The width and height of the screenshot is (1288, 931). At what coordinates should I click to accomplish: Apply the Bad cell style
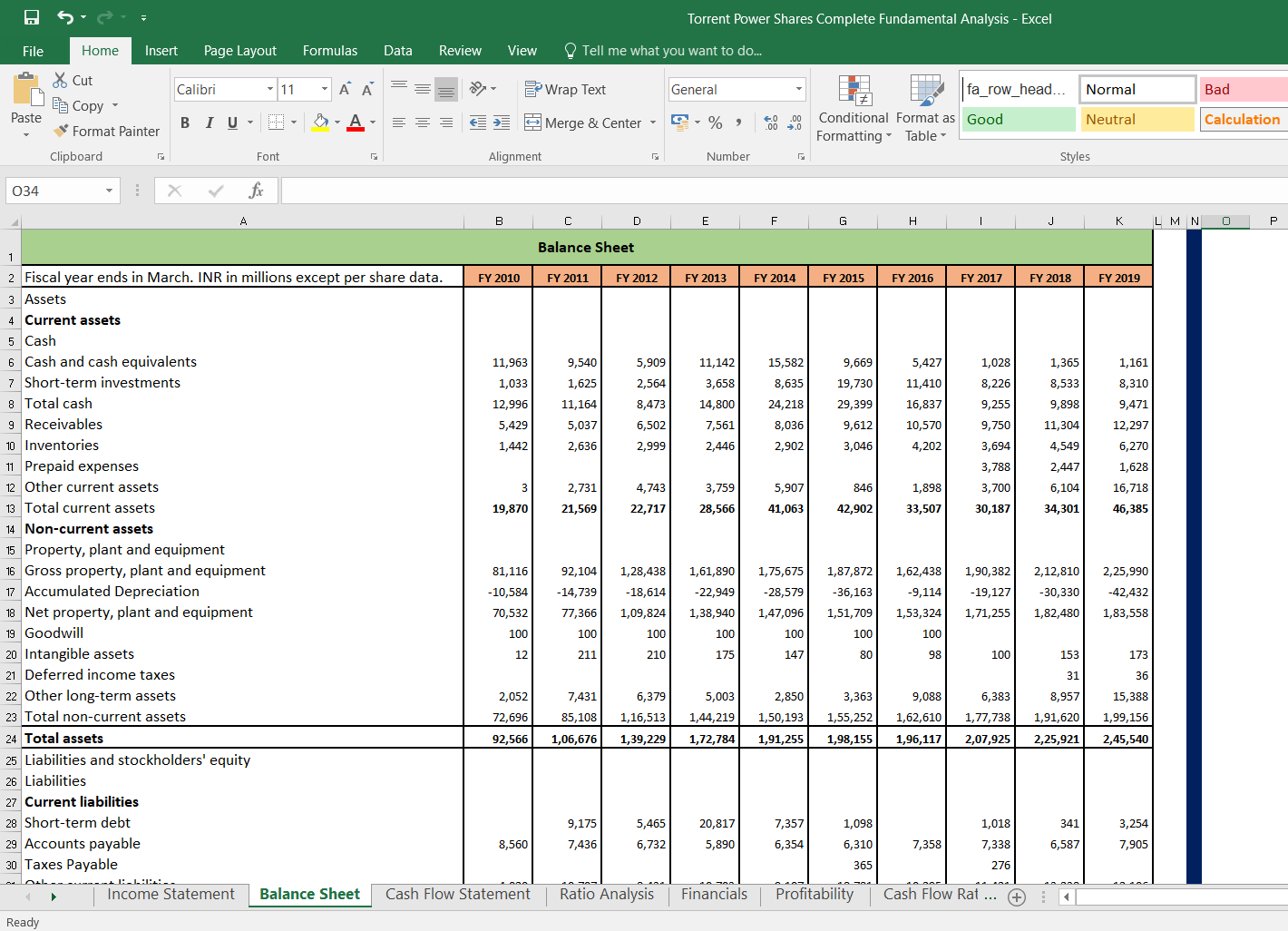tap(1243, 89)
